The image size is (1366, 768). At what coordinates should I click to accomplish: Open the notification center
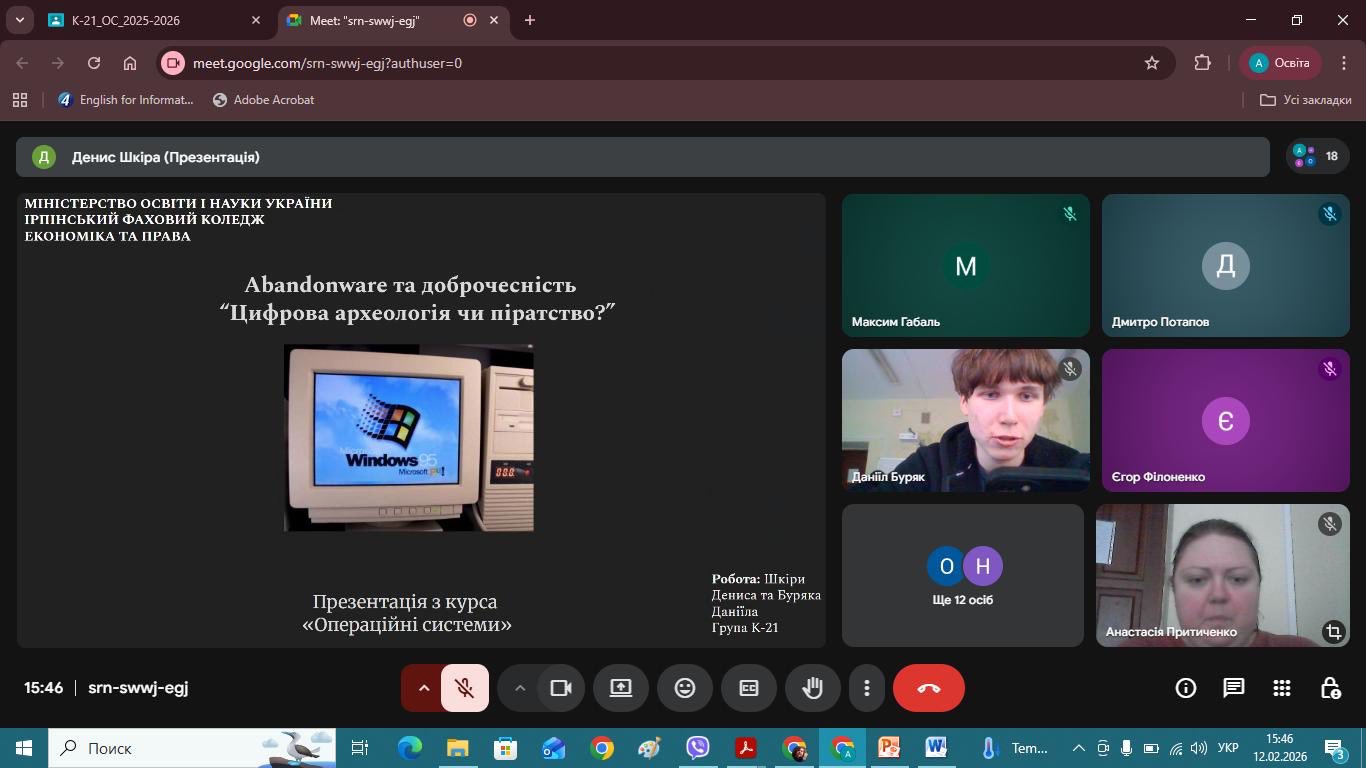coord(1336,748)
